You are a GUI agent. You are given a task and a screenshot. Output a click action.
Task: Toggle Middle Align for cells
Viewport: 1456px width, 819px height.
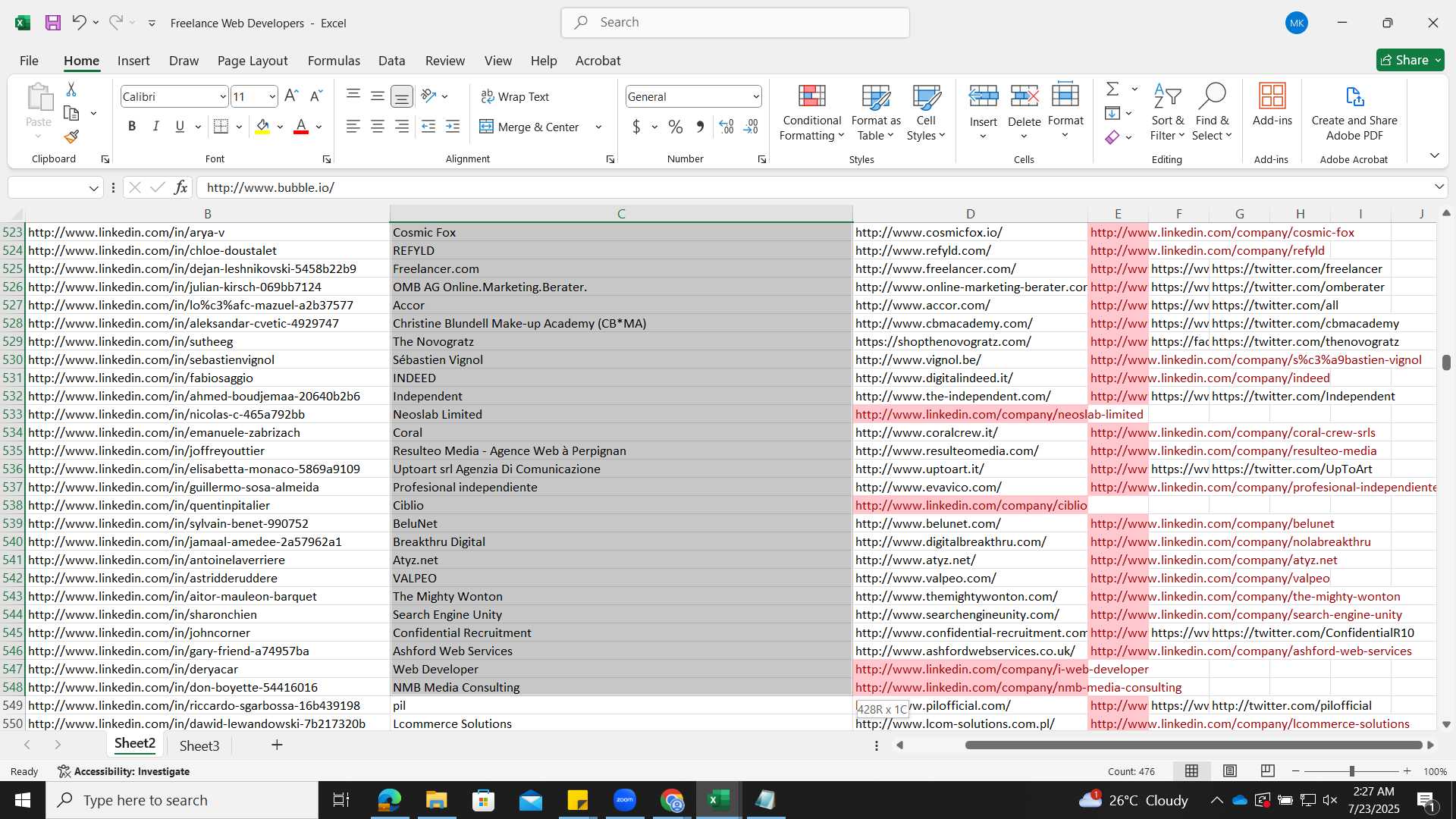click(x=378, y=96)
